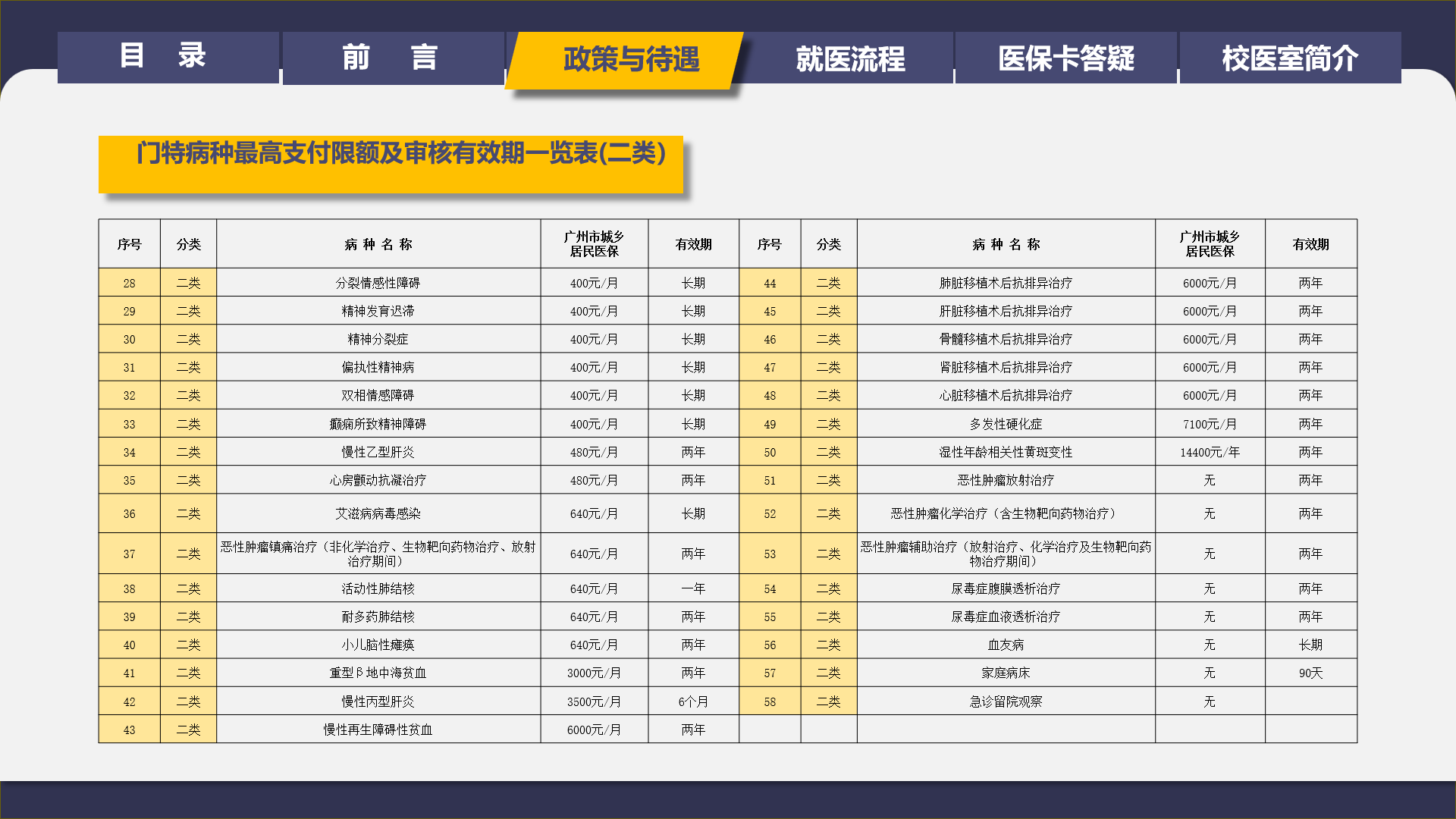Click the left 序号 column header
Viewport: 1456px width, 819px height.
[130, 244]
